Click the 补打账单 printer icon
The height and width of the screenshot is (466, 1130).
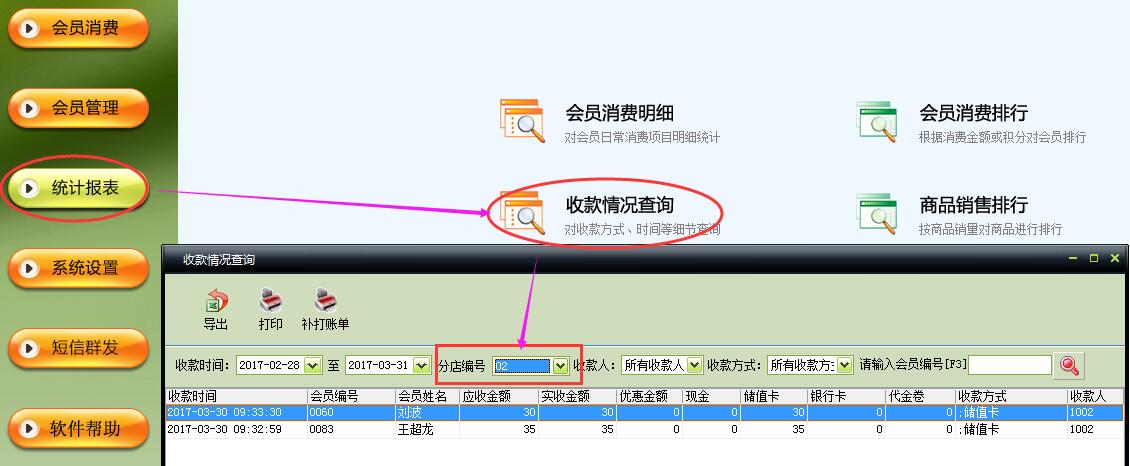[x=326, y=301]
